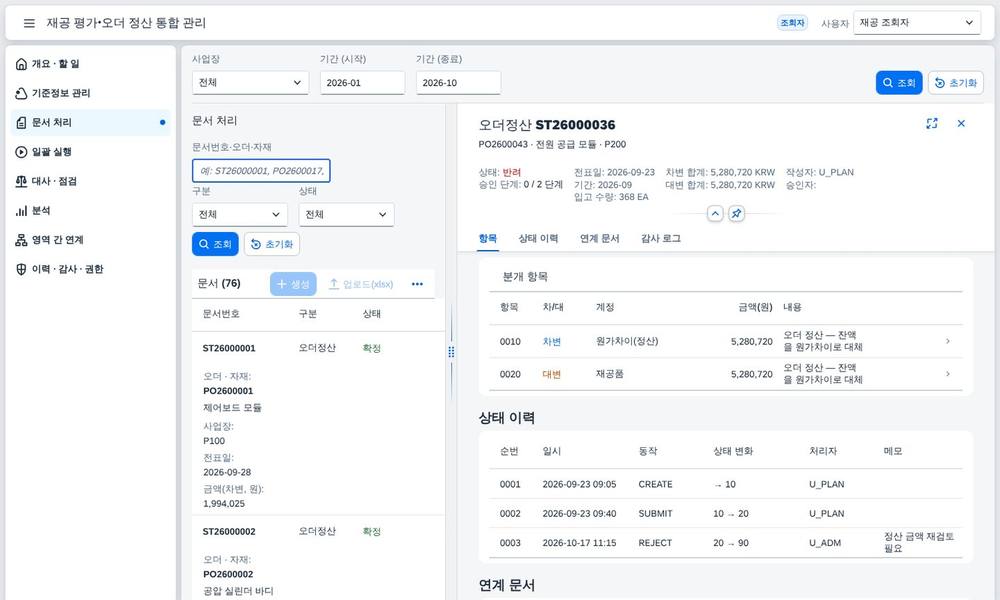Click the 구분 column header in document list
1000x600 pixels.
coord(308,314)
